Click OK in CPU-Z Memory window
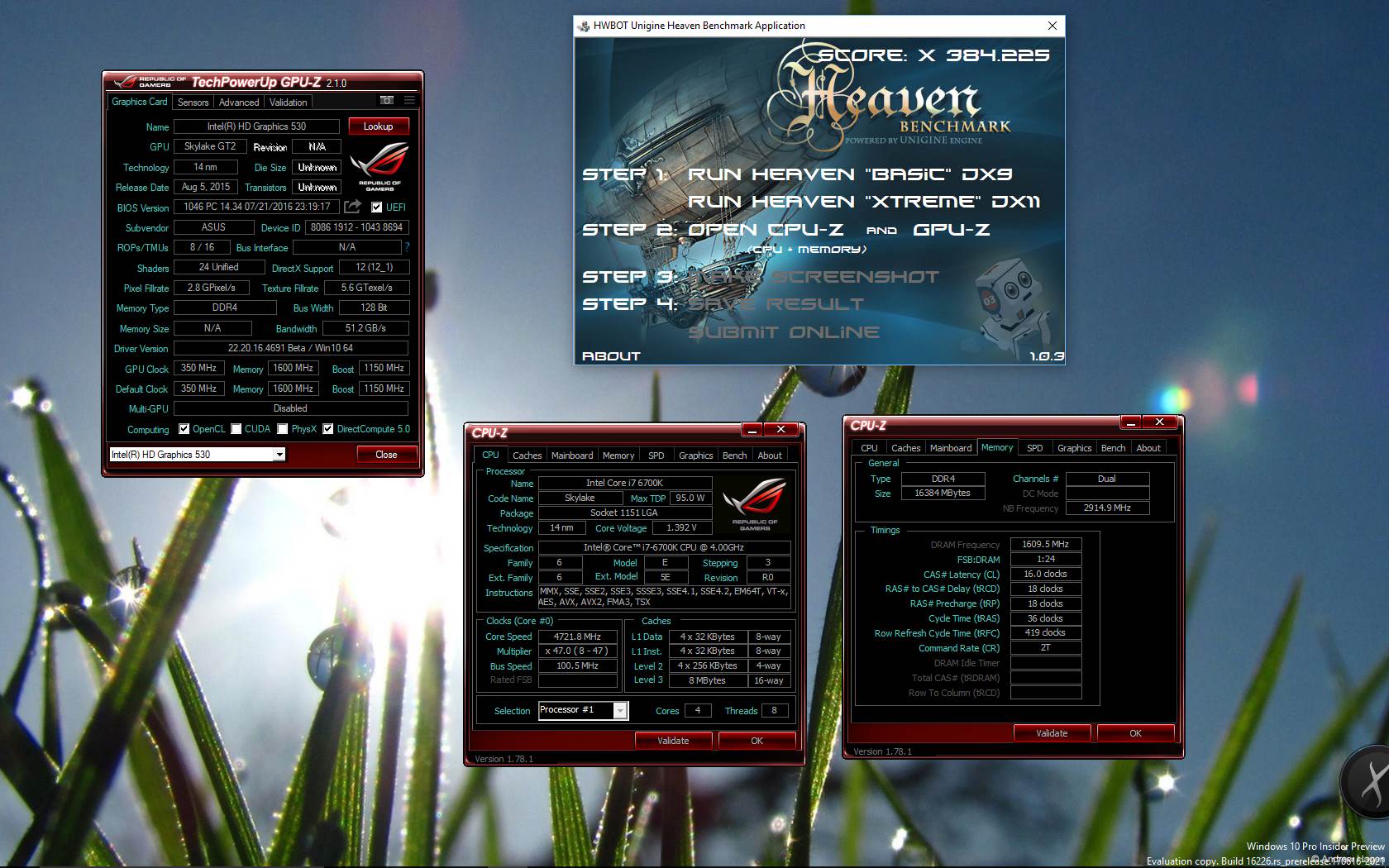1389x868 pixels. [x=1135, y=733]
